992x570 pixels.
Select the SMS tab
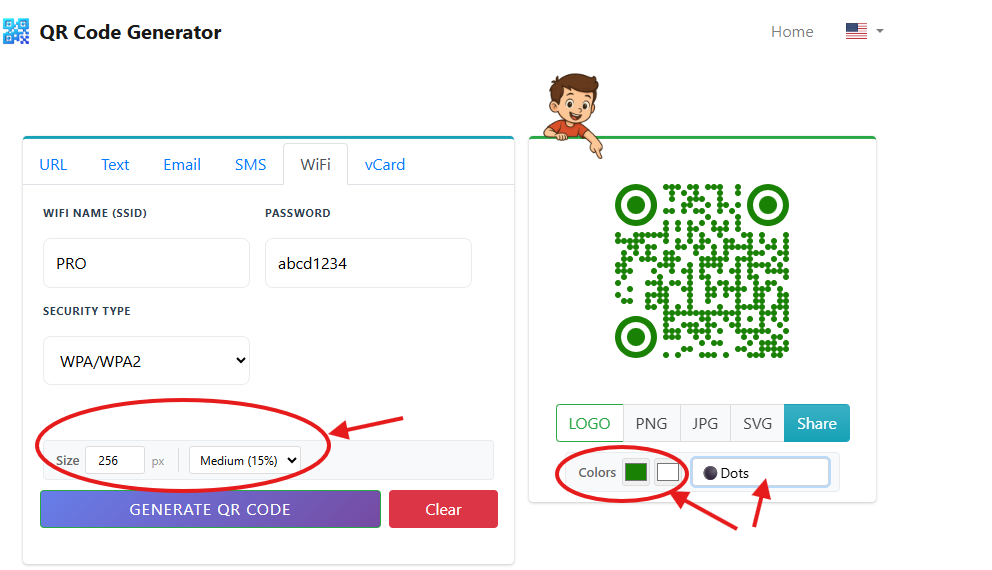[x=251, y=164]
